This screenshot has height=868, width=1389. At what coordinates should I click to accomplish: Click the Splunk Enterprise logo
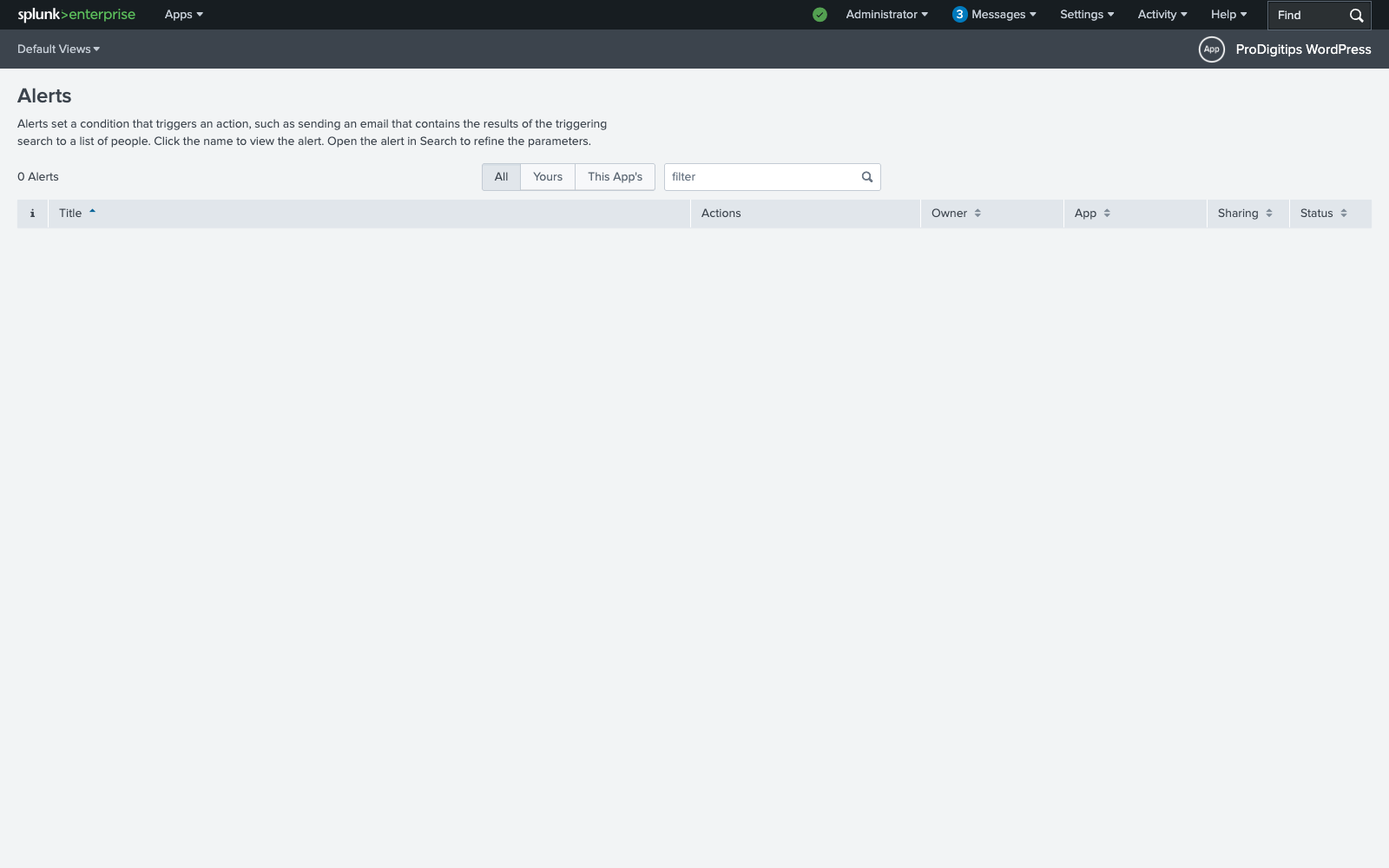[76, 15]
